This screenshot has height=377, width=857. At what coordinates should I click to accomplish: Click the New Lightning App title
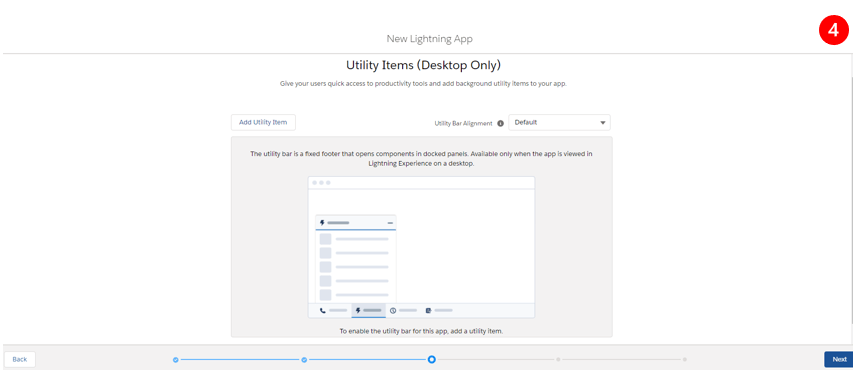(x=429, y=39)
